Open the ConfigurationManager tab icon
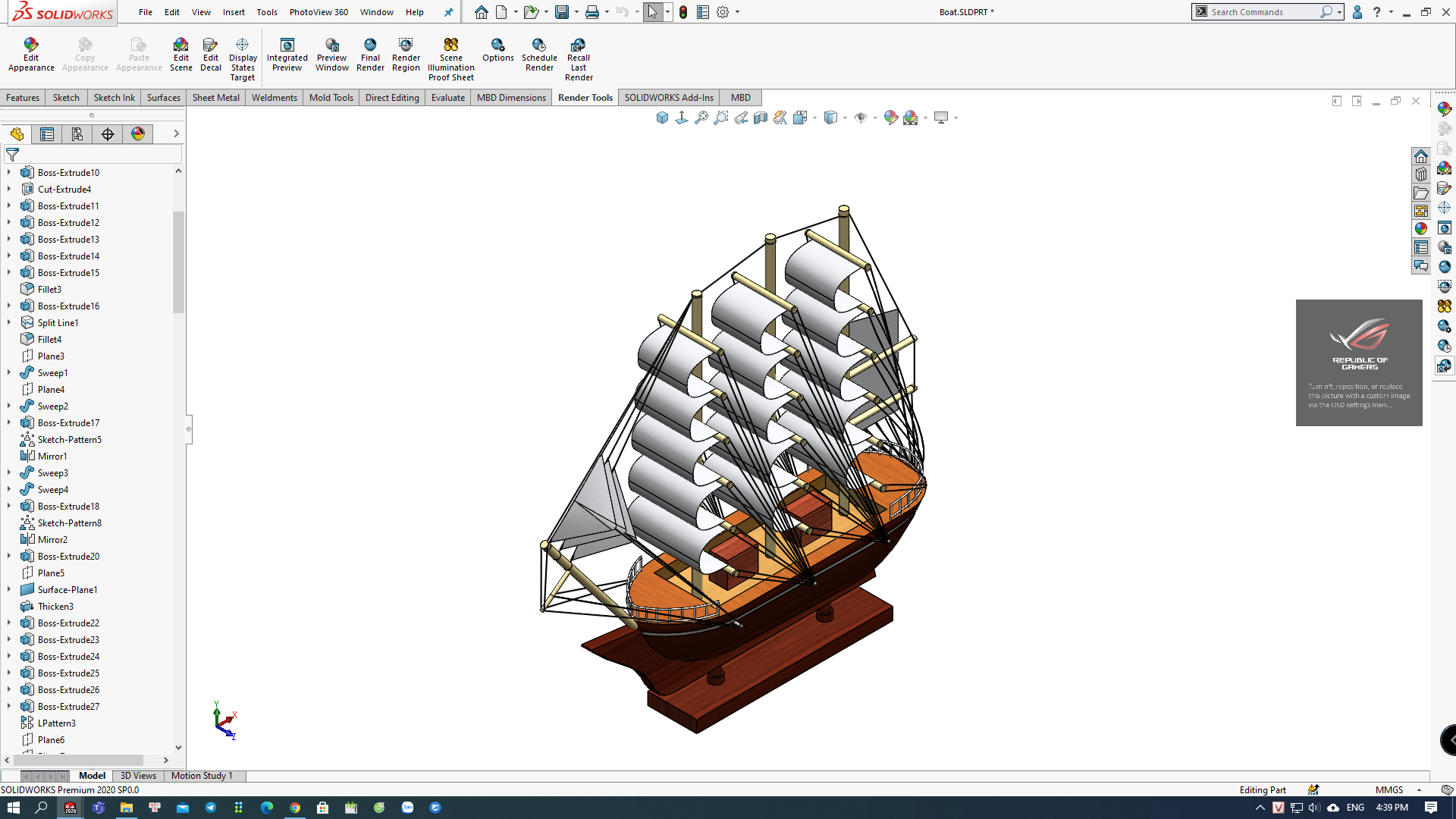 (x=77, y=134)
